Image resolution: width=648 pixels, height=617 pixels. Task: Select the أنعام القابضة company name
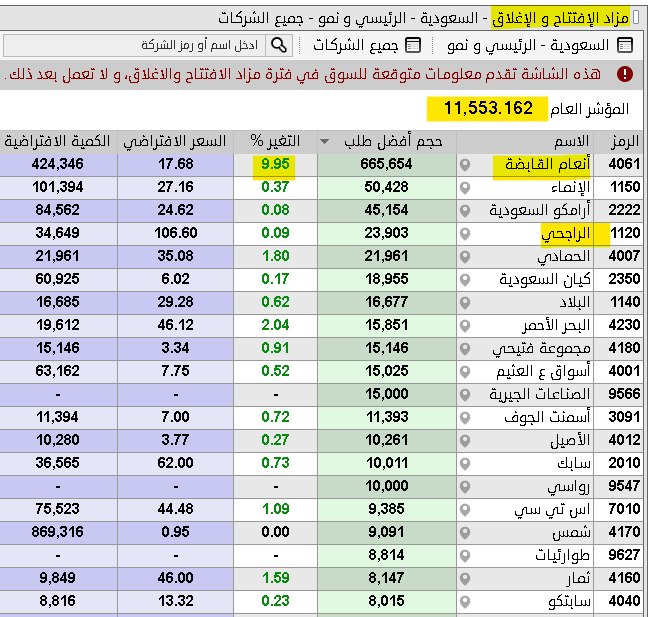tap(547, 164)
